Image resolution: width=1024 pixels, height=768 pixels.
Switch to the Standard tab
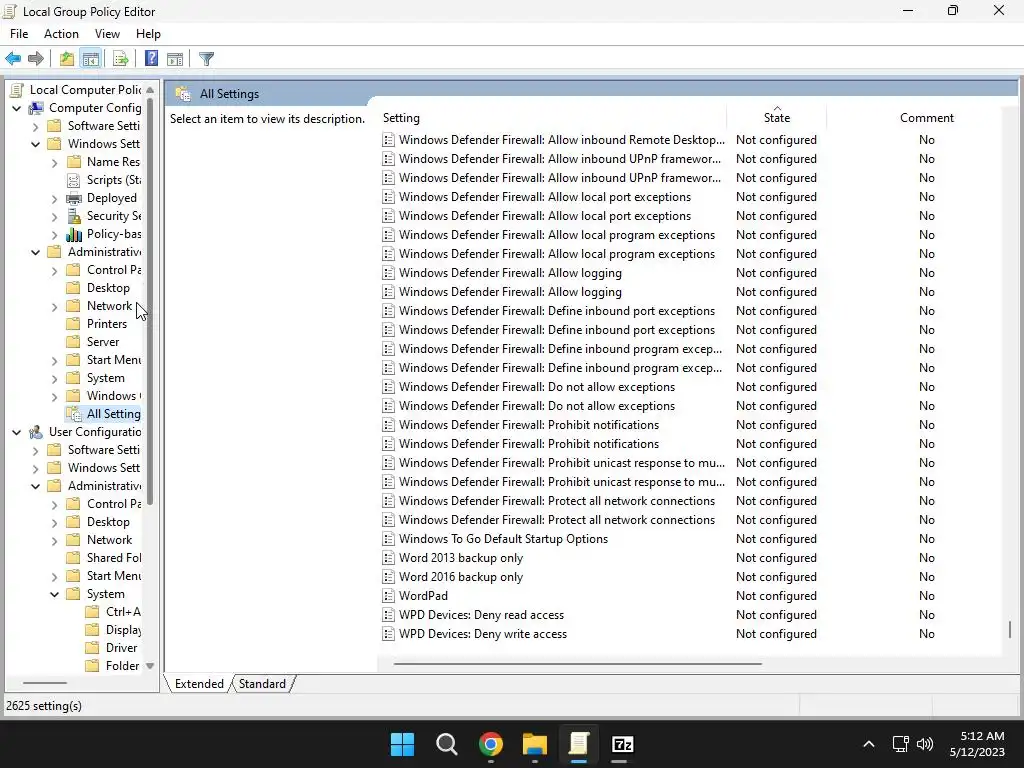(x=263, y=684)
